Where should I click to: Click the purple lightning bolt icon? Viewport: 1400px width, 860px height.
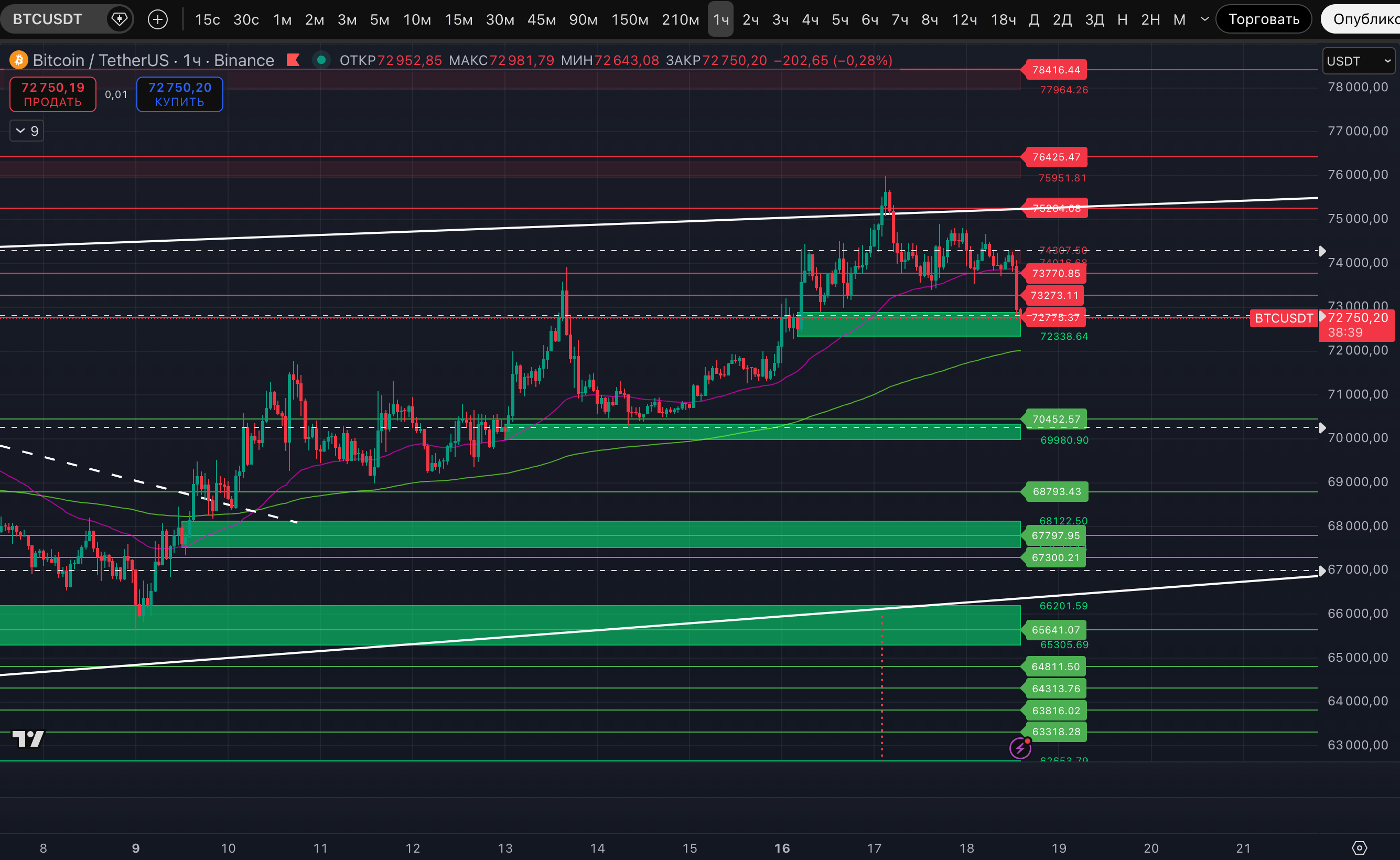(1019, 748)
